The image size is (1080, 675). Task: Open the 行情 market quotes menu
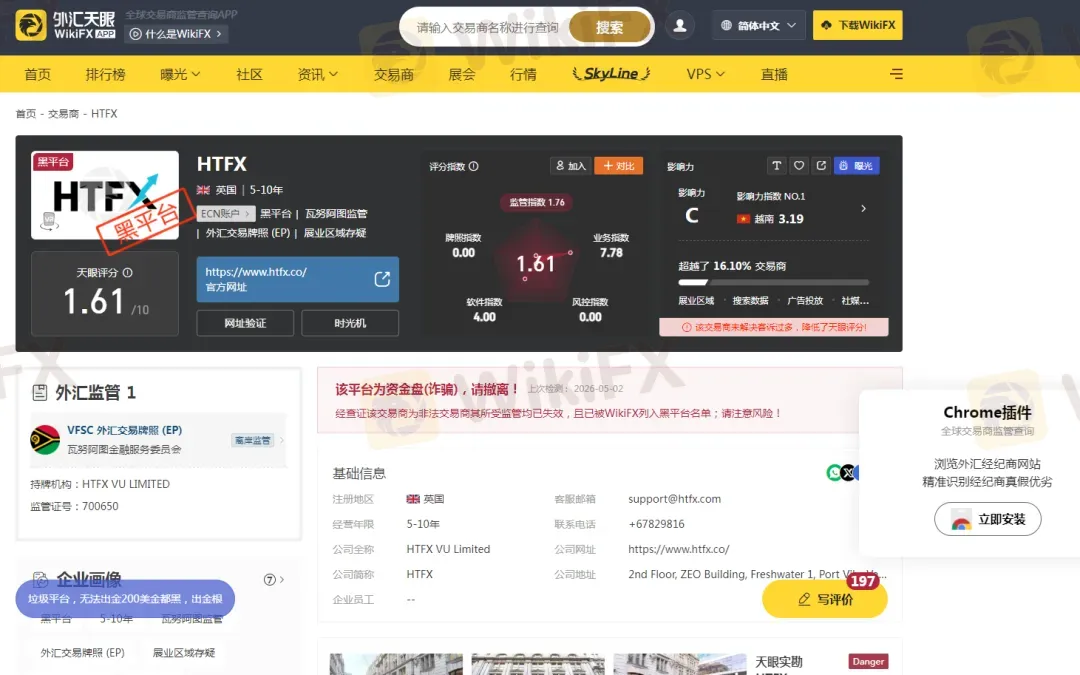(523, 74)
